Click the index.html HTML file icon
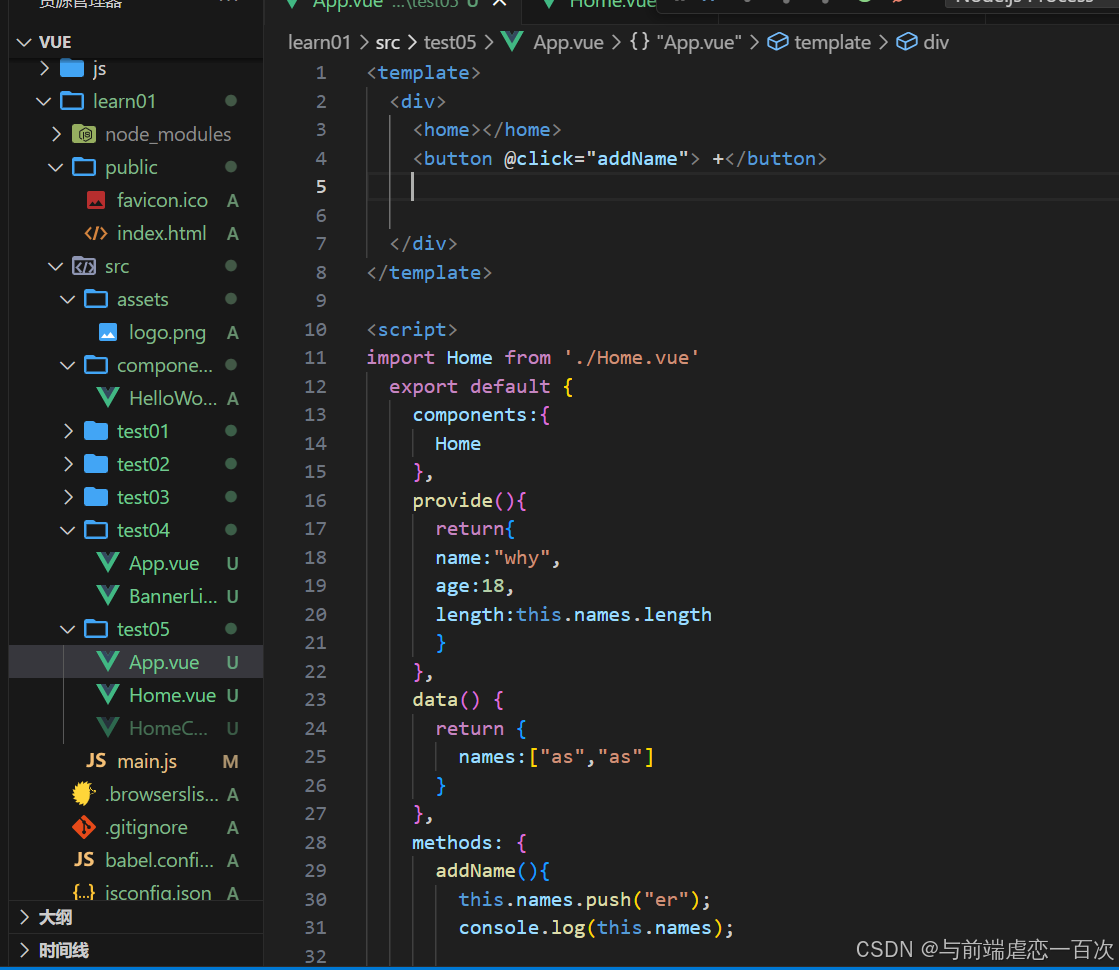This screenshot has width=1119, height=970. 96,233
